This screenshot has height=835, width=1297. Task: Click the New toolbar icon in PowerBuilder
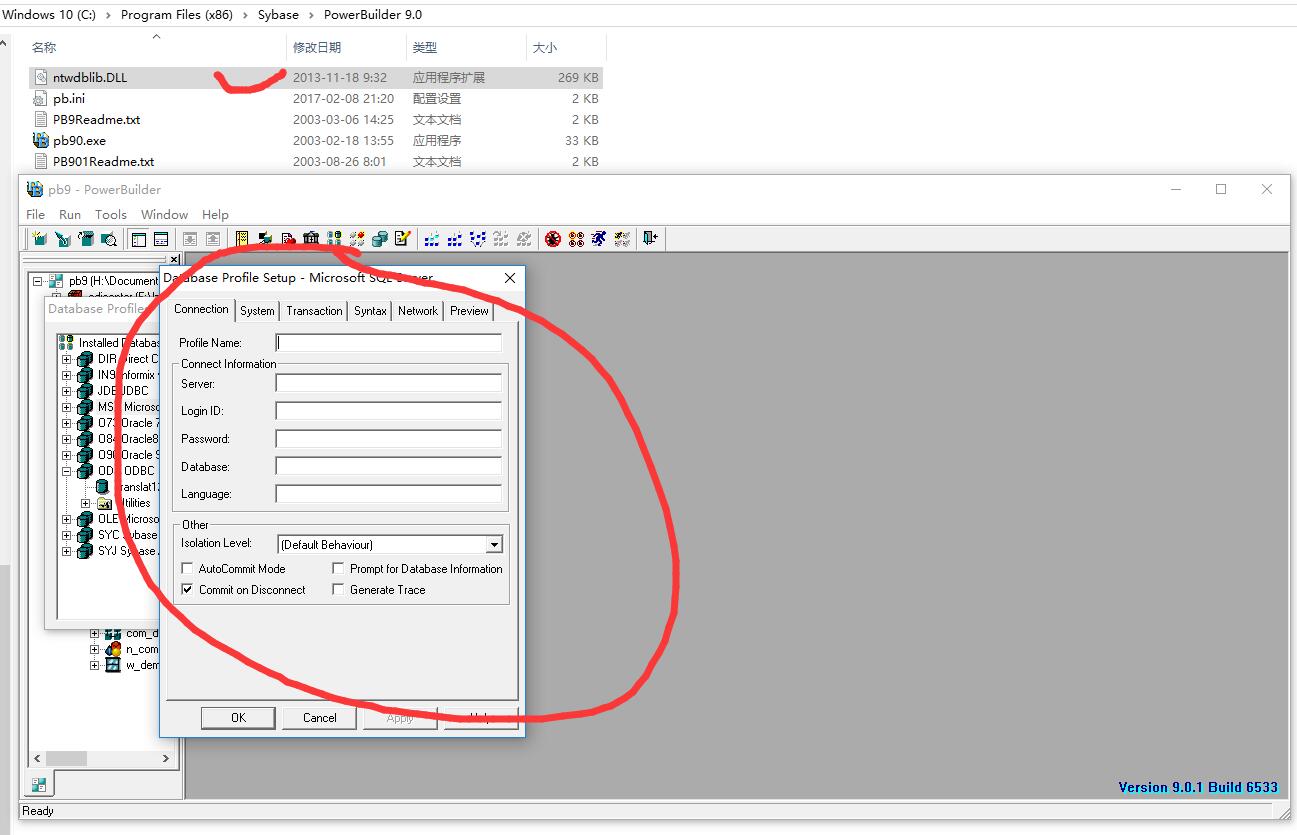click(39, 239)
